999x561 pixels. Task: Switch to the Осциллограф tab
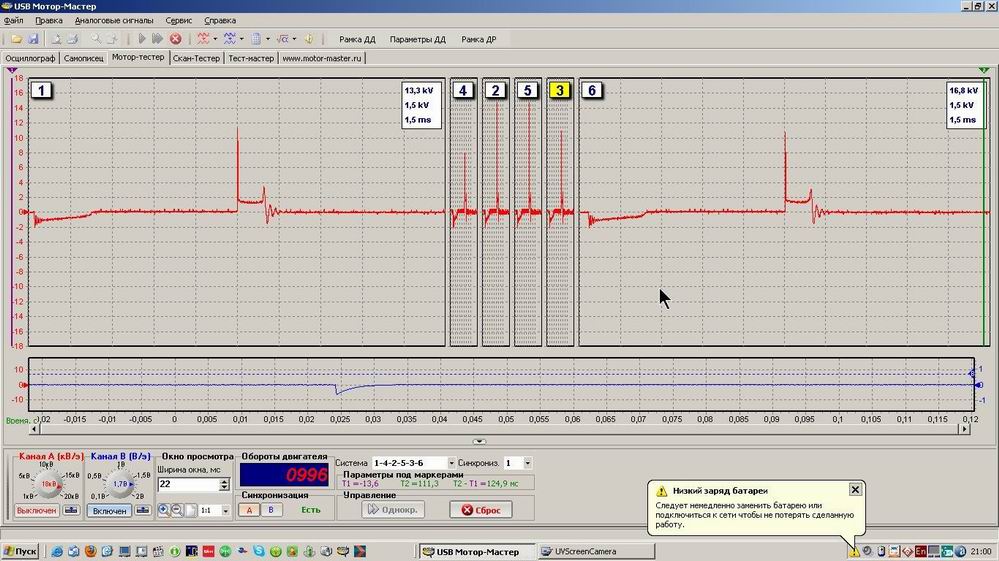pyautogui.click(x=30, y=58)
